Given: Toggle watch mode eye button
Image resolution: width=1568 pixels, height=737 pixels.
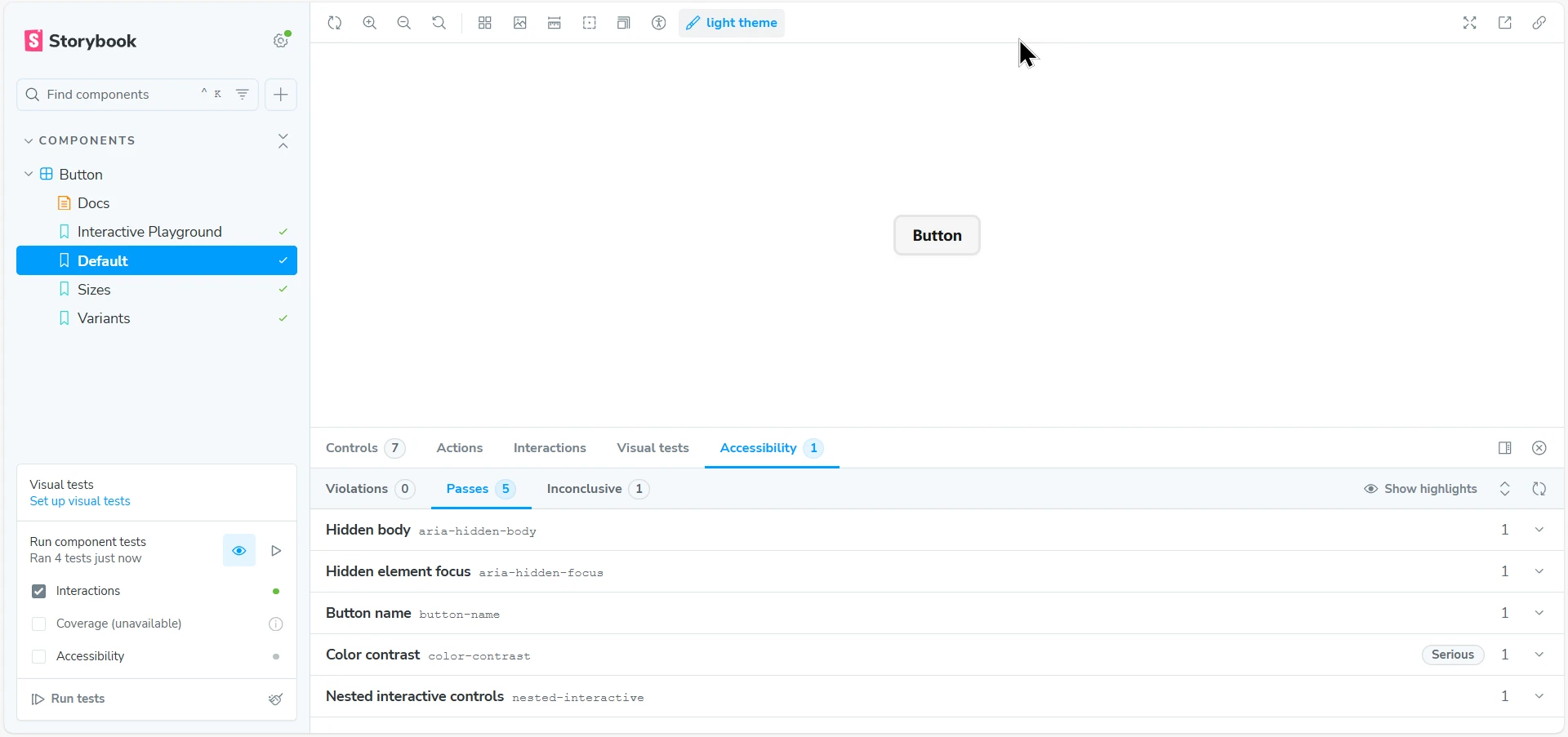Looking at the screenshot, I should click(x=239, y=551).
